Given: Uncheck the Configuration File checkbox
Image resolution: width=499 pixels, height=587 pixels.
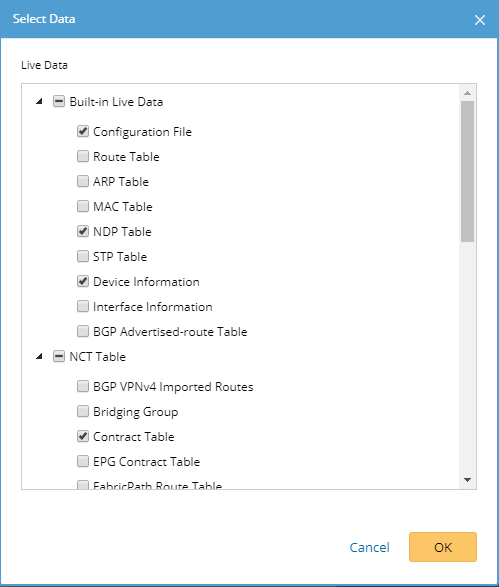Looking at the screenshot, I should 83,131.
